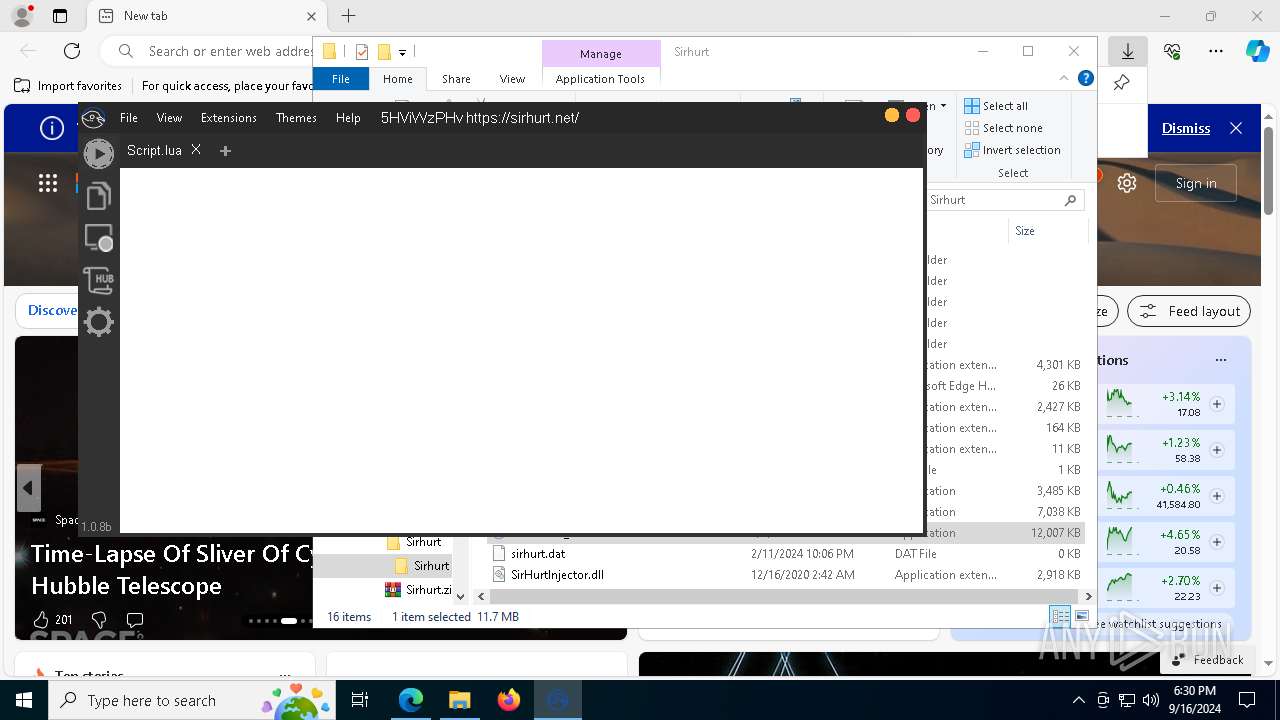This screenshot has height=720, width=1280.
Task: Click the Sign in button on the new tab page
Action: point(1196,183)
